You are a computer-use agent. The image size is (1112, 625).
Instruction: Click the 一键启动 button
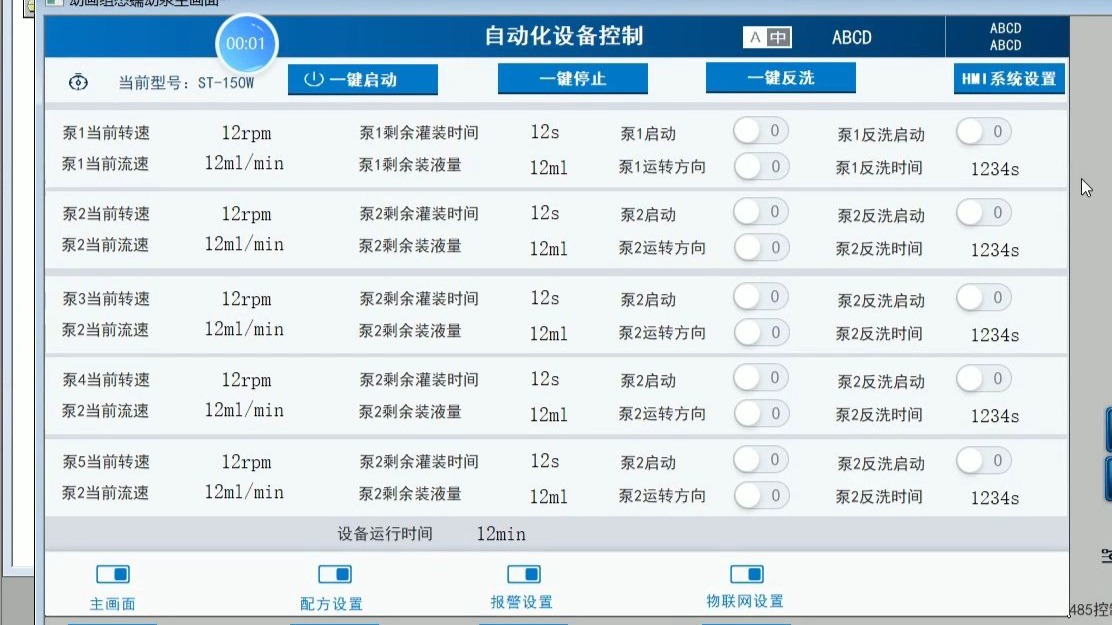tap(362, 79)
